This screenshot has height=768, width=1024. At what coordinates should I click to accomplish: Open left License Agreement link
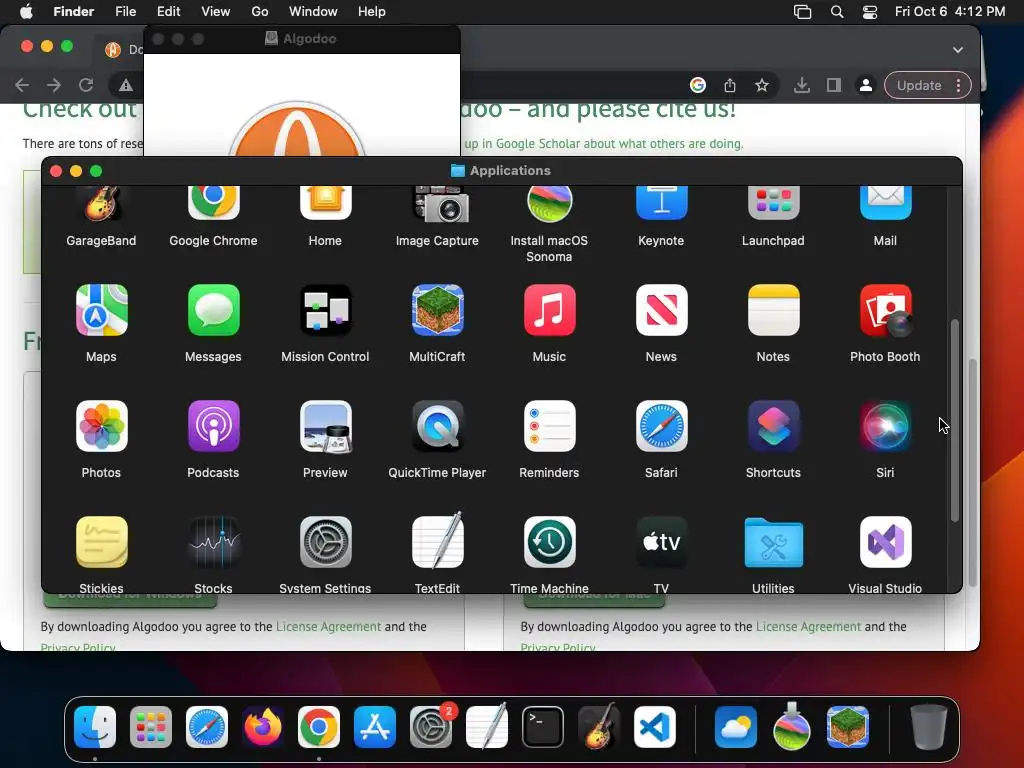point(328,627)
